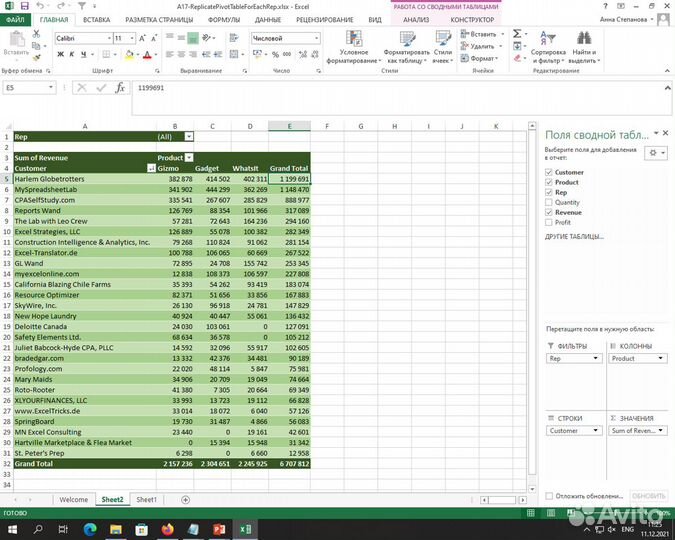Add a new sheet with plus icon
The width and height of the screenshot is (675, 540).
coord(186,500)
